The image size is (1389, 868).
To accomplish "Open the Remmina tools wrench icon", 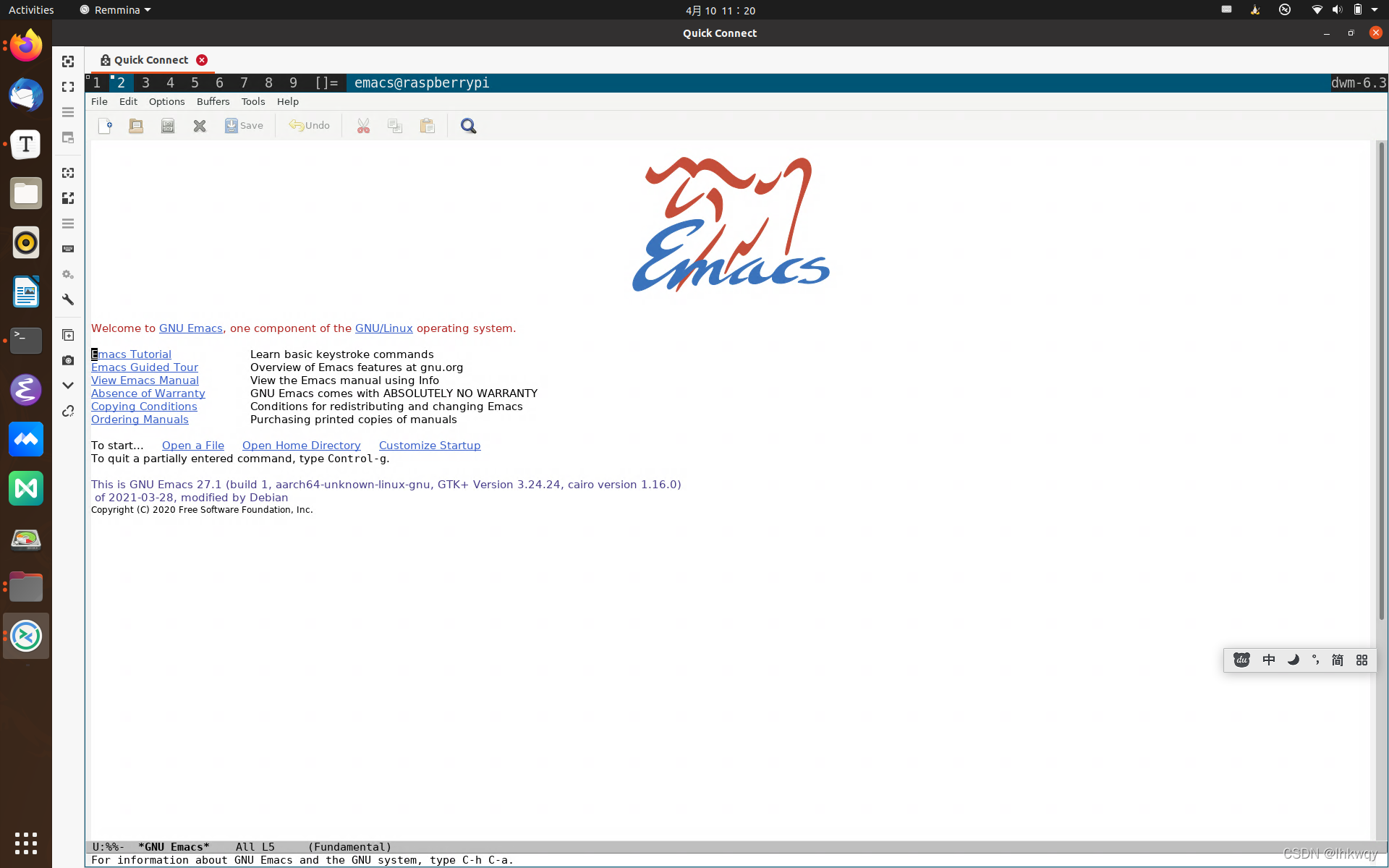I will coord(68,299).
